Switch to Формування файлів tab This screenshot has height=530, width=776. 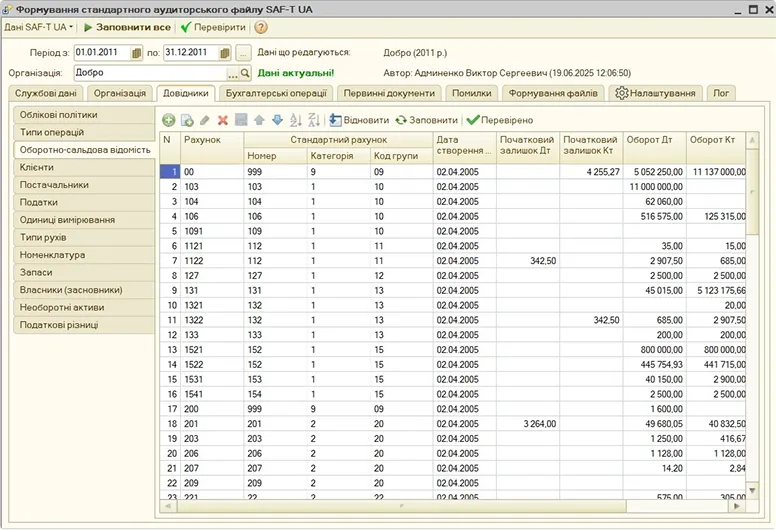click(x=553, y=93)
